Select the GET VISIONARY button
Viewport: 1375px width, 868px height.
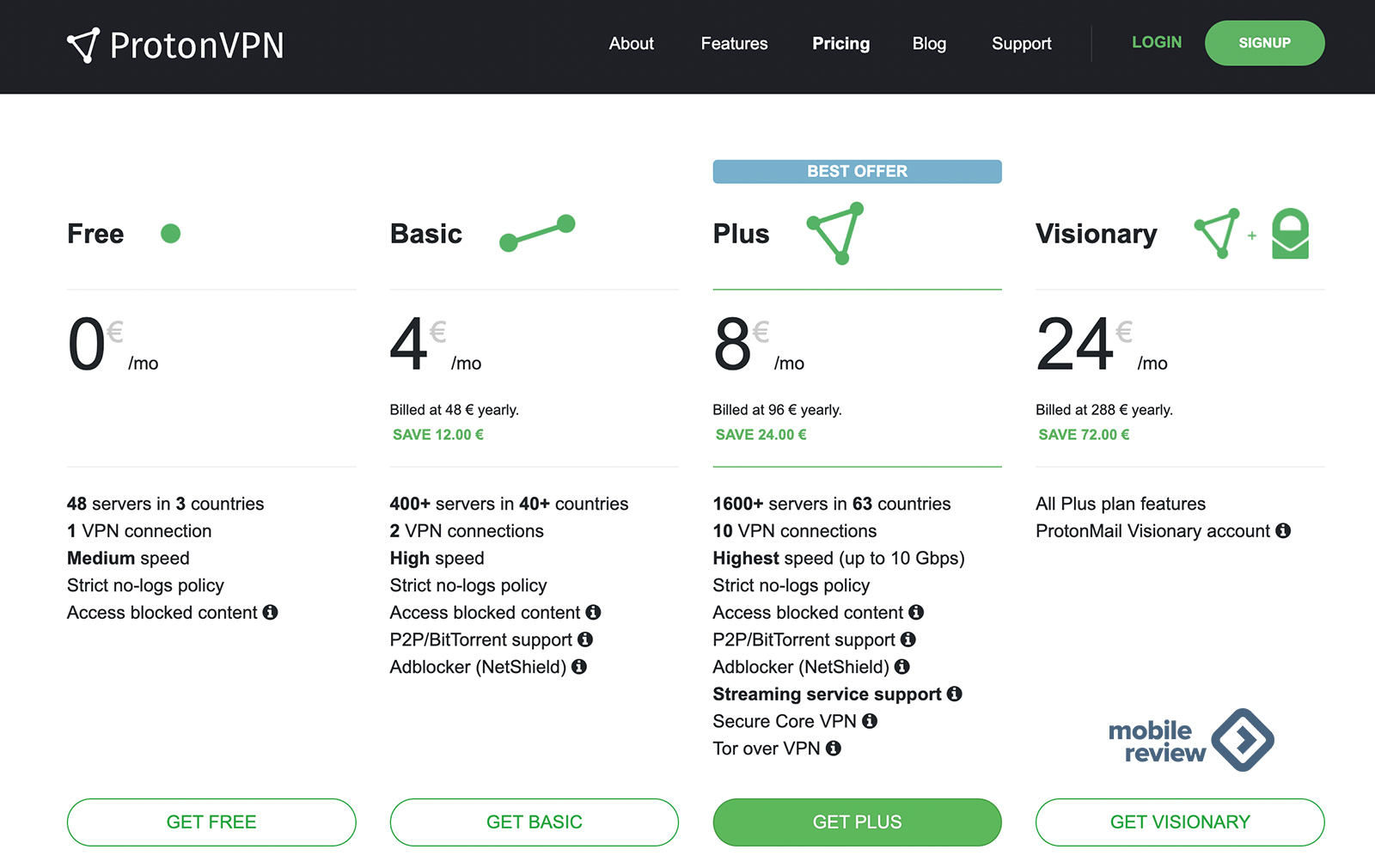click(x=1179, y=822)
